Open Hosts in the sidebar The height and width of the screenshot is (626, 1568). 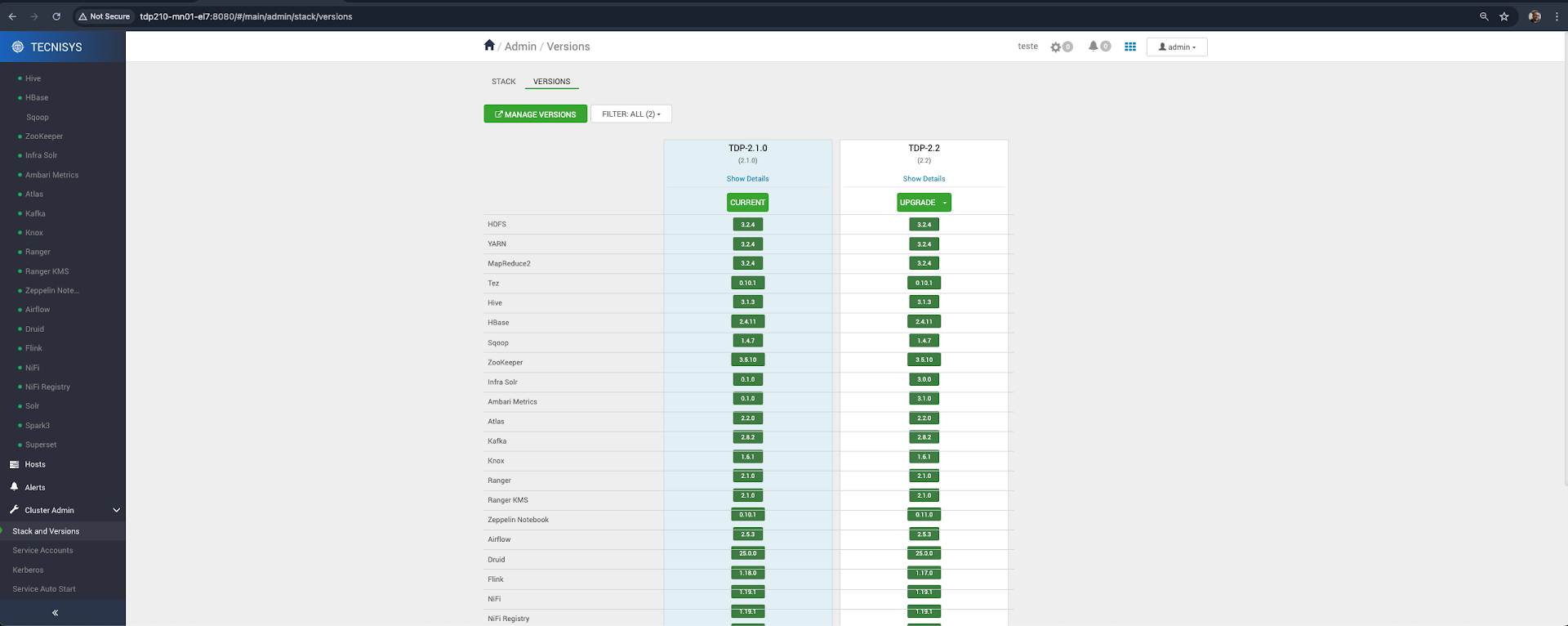pyautogui.click(x=35, y=464)
